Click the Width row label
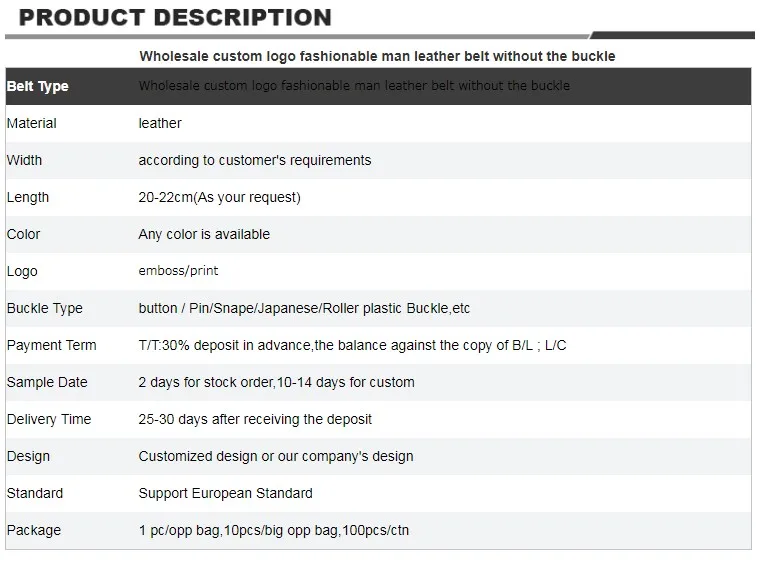This screenshot has height=574, width=779. coord(24,160)
